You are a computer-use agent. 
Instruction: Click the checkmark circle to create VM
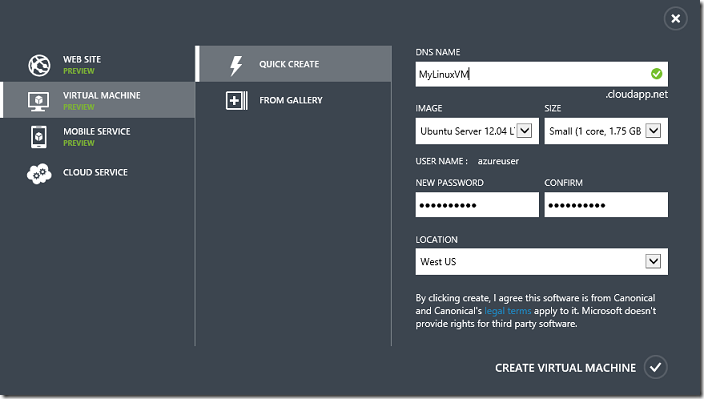point(656,367)
